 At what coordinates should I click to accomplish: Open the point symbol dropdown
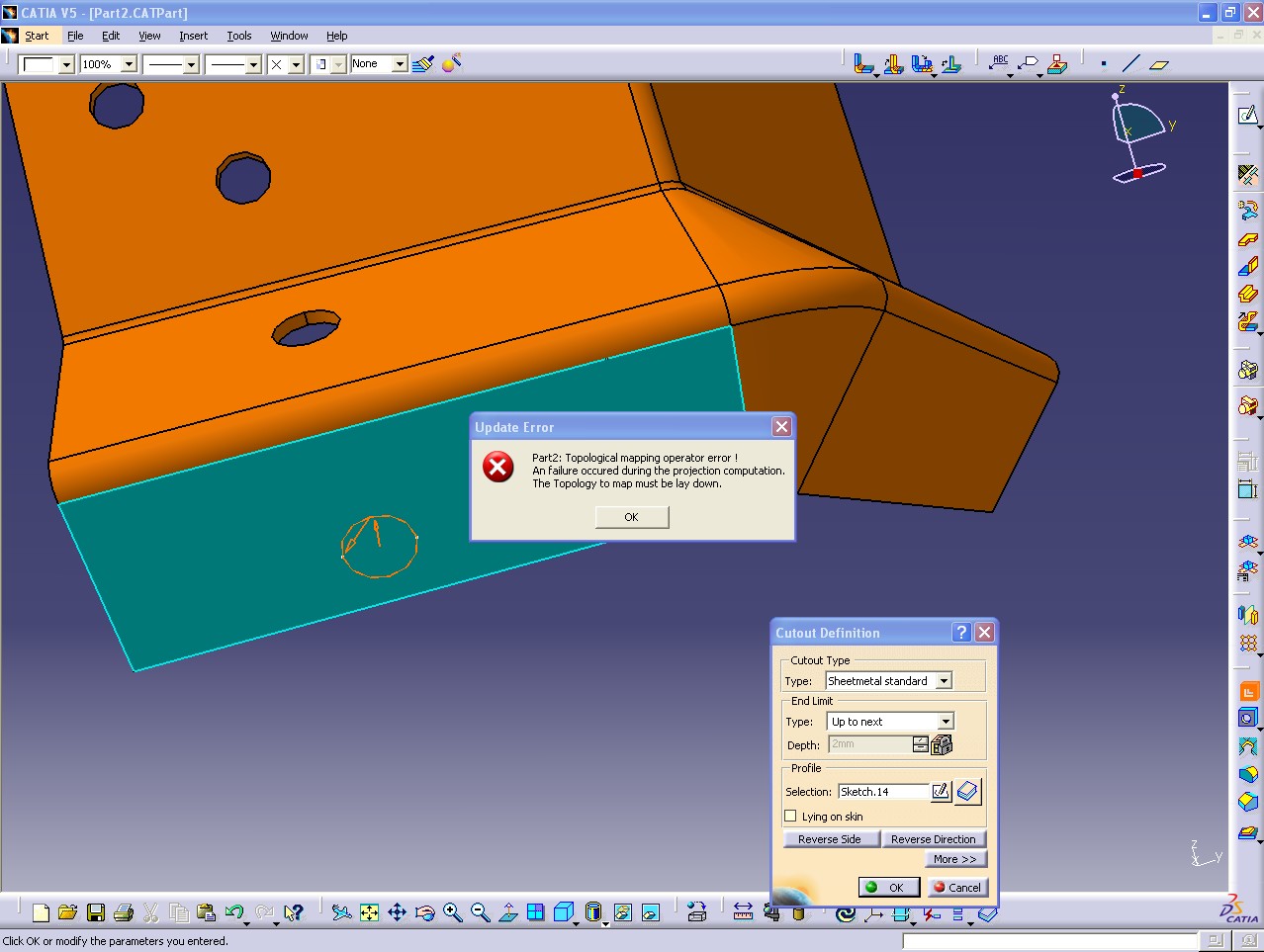(285, 64)
